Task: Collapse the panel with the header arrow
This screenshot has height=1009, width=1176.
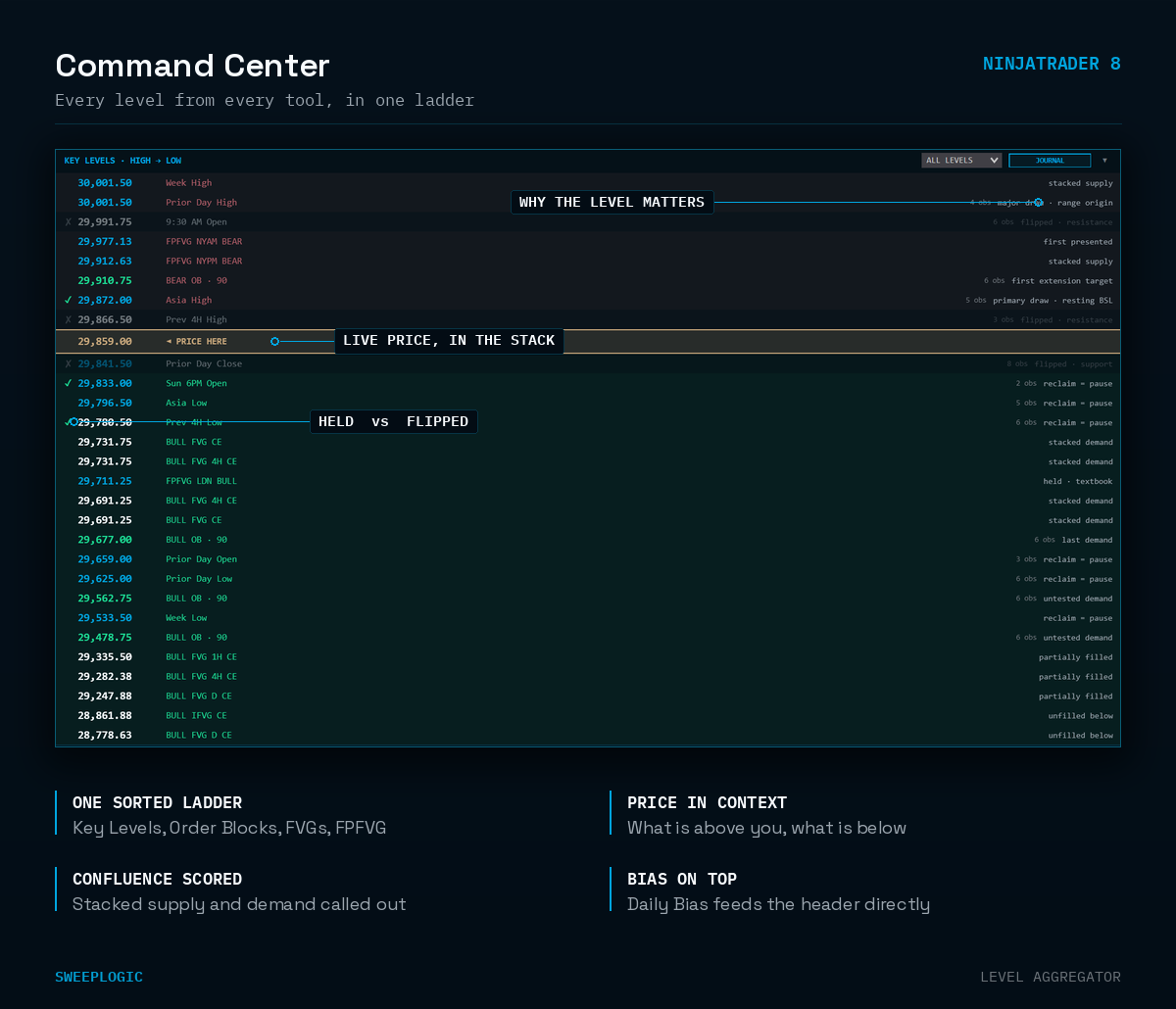Action: pyautogui.click(x=1104, y=161)
